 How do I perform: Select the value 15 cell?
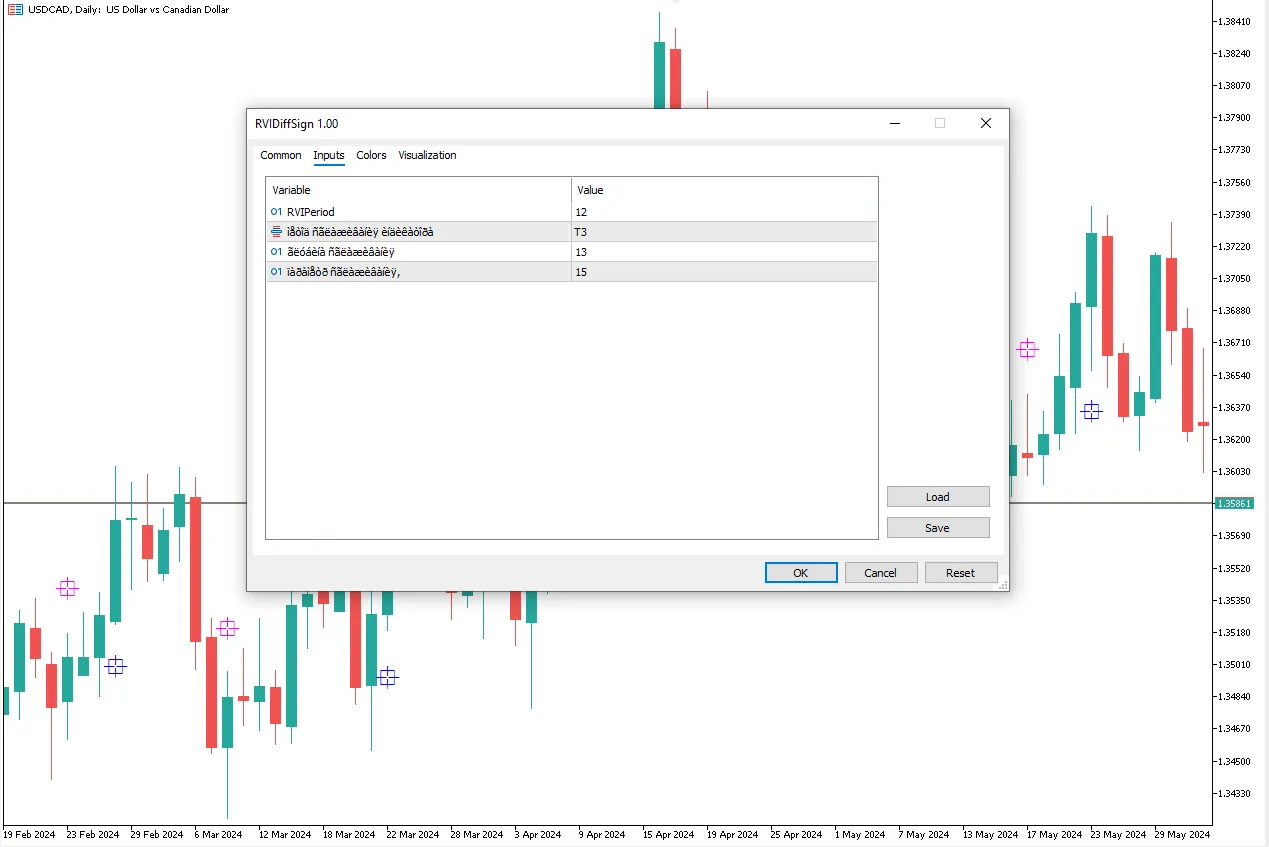click(724, 272)
